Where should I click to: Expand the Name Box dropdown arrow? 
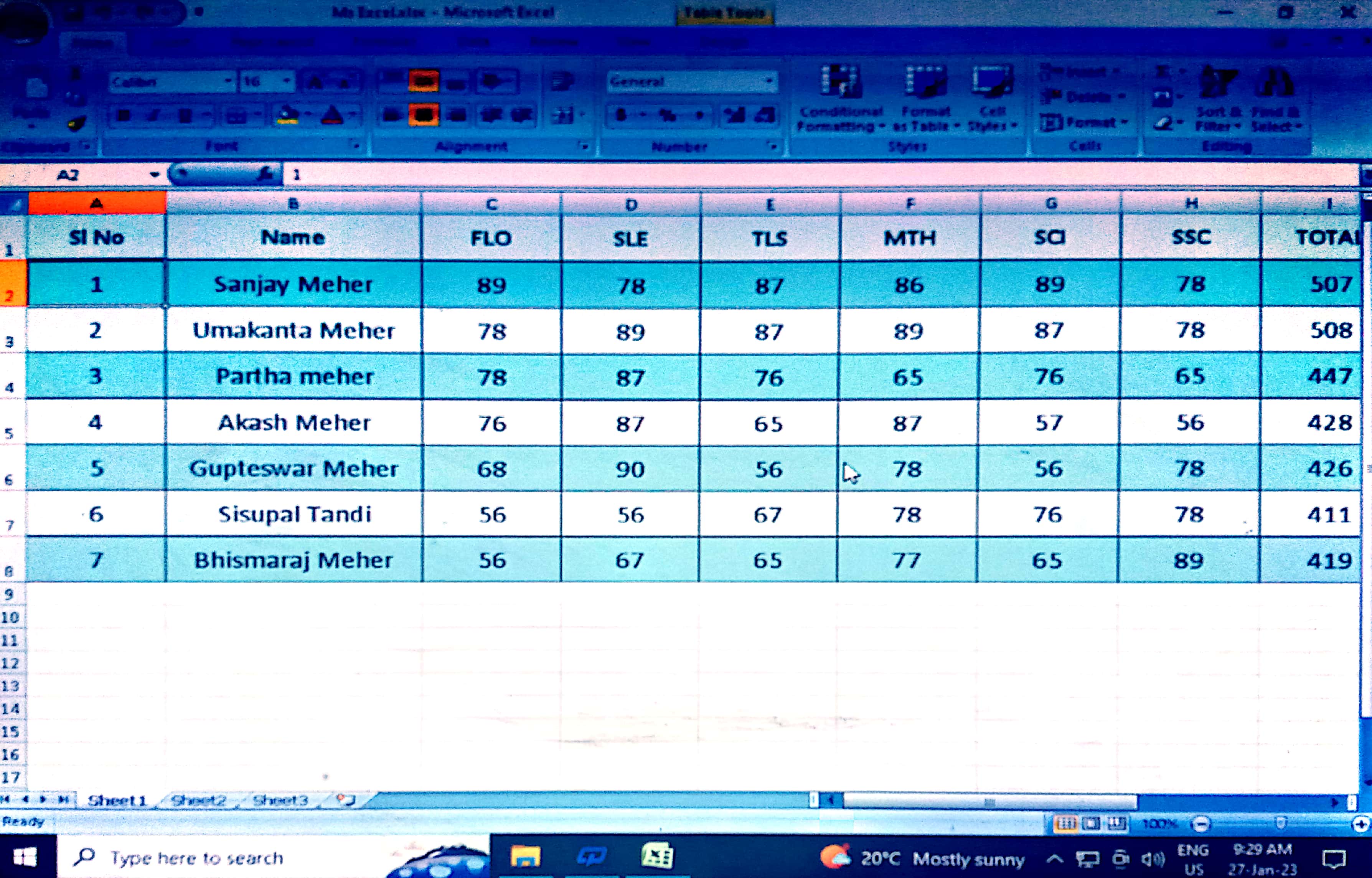[x=155, y=175]
